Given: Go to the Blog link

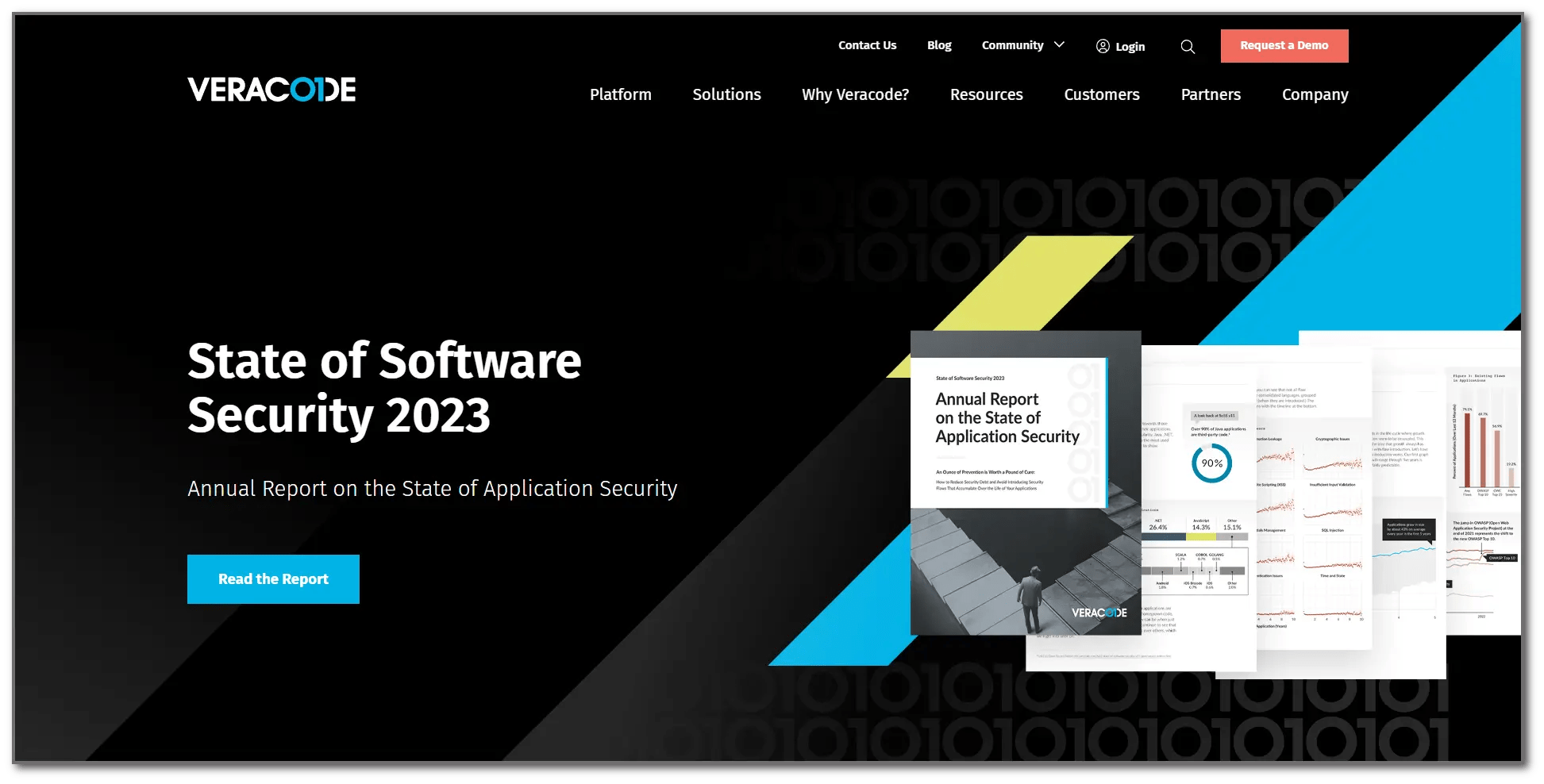Looking at the screenshot, I should click(939, 45).
